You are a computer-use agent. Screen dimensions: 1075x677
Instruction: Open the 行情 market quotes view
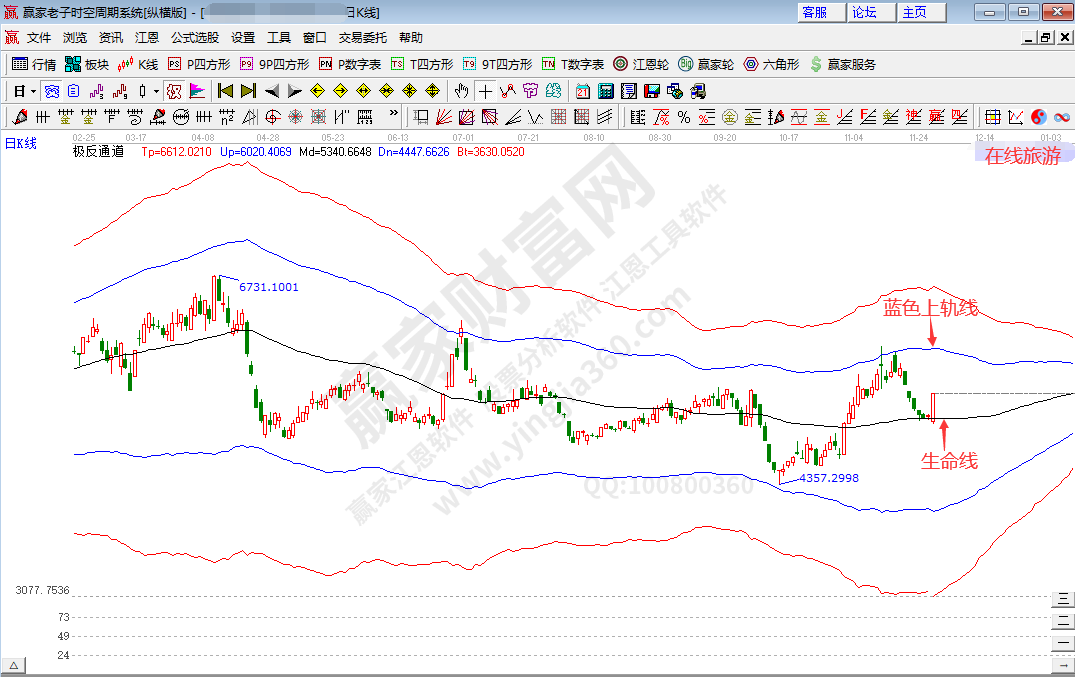click(33, 64)
